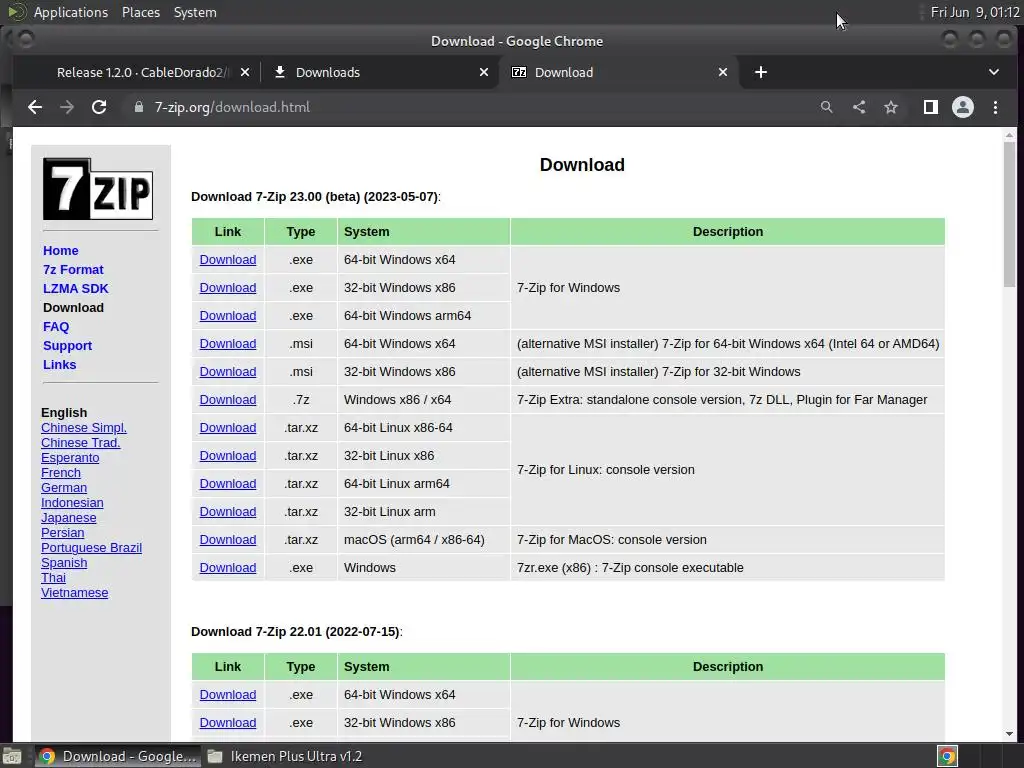This screenshot has width=1024, height=768.
Task: Select the Download tab for 7-zip.org
Action: click(619, 72)
